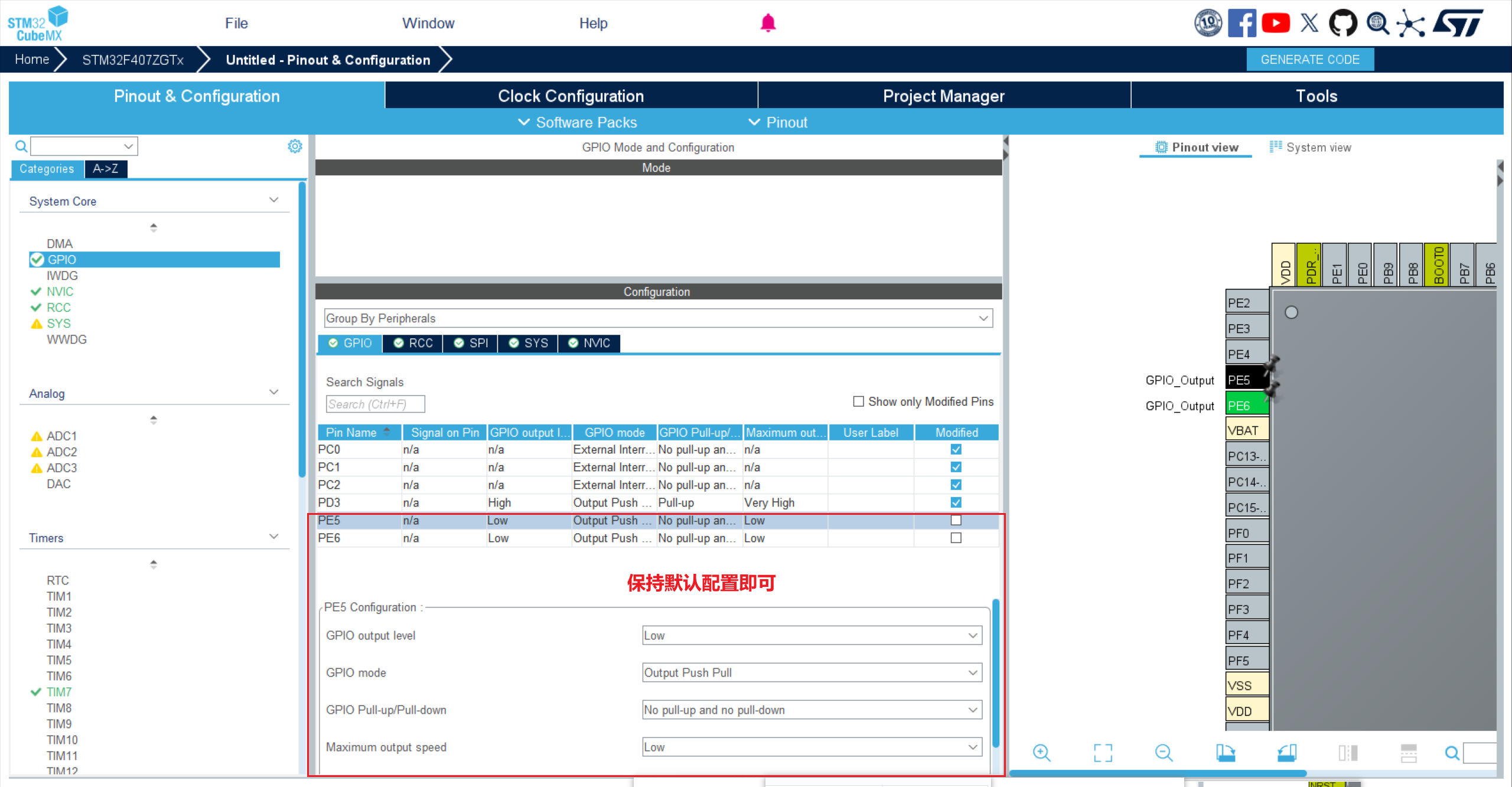Click the GENERATE CODE button
The width and height of the screenshot is (1512, 787).
coord(1309,60)
